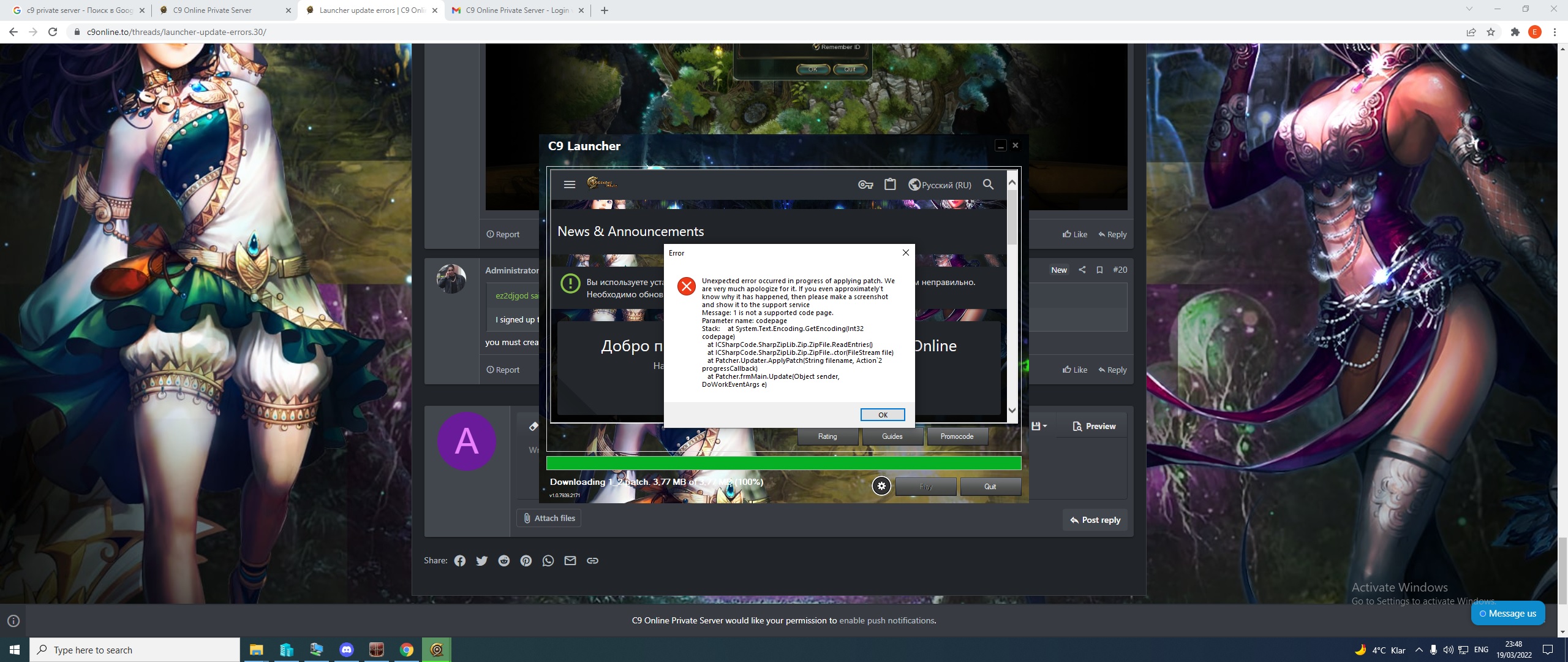Image resolution: width=1568 pixels, height=662 pixels.
Task: Minimize the C9 Launcher window
Action: click(1000, 146)
